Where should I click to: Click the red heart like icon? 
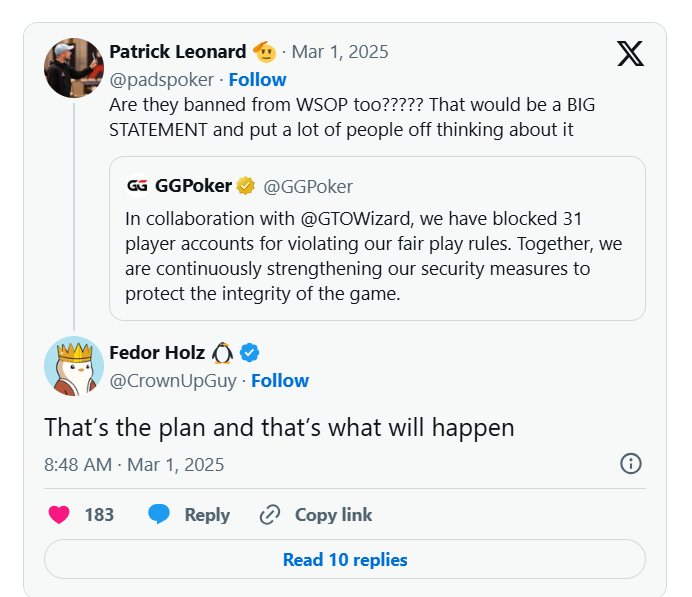pos(59,515)
